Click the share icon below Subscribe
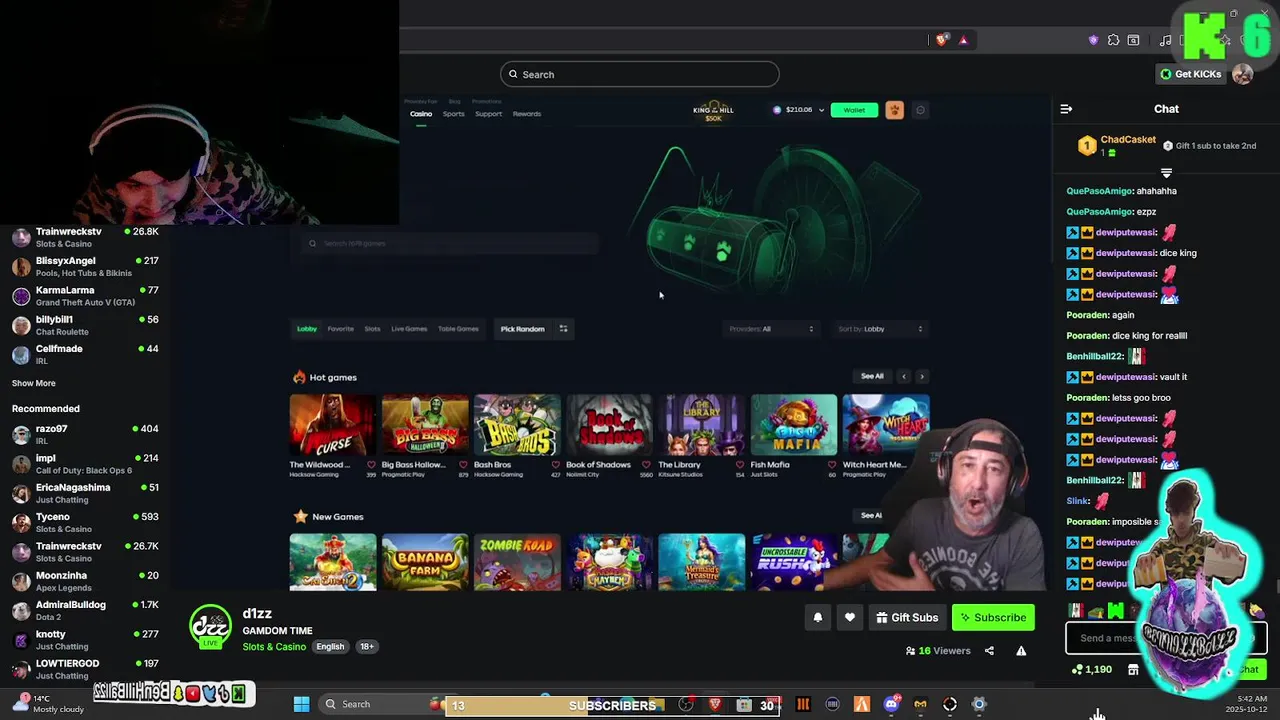Screen dimensions: 1280x720 click(x=989, y=651)
